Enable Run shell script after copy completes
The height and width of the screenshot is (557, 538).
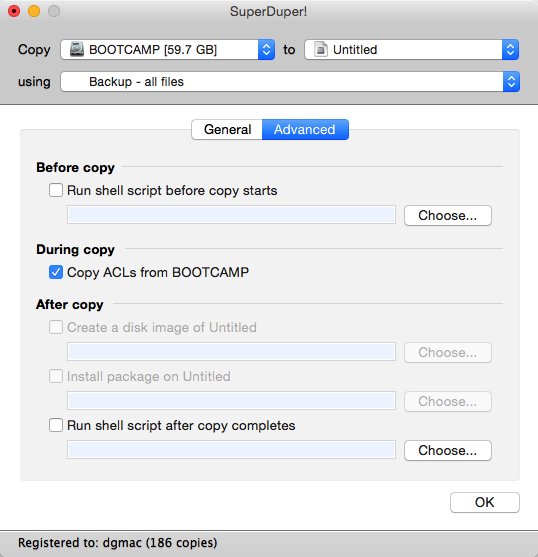56,425
